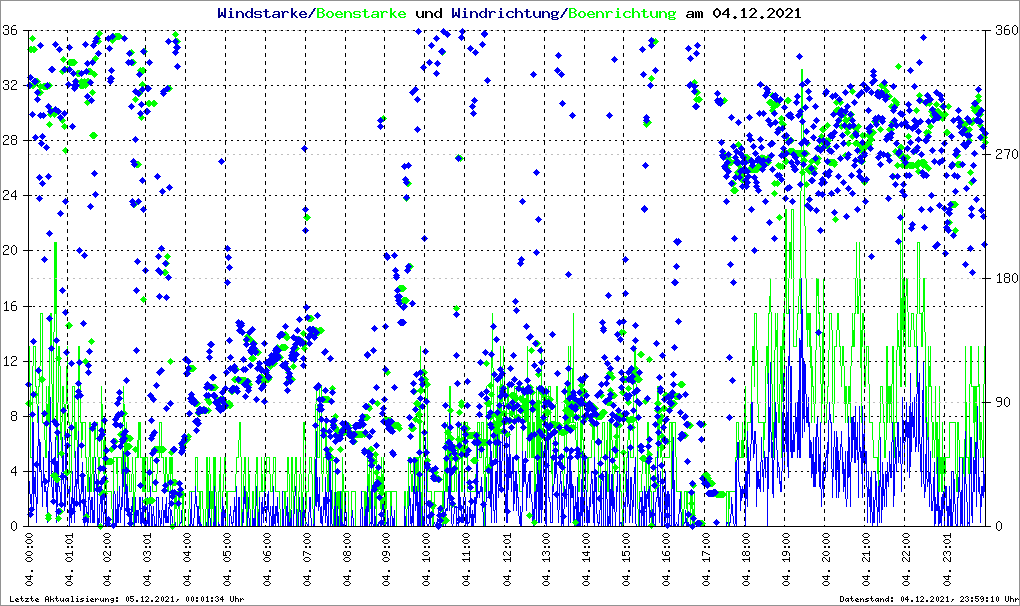Click the time label '04. 09:00'
1020x606 pixels.
(x=386, y=559)
